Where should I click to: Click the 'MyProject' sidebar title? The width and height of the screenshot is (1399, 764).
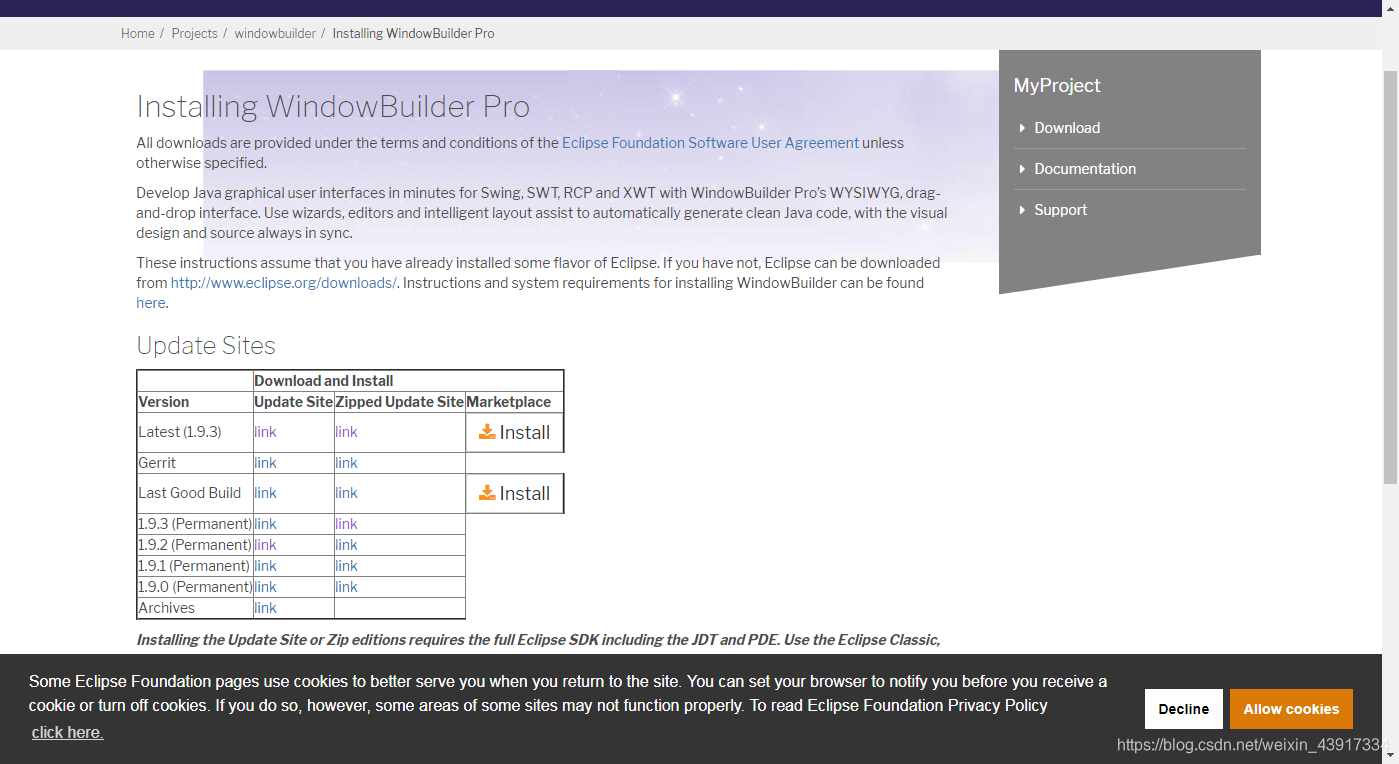pos(1057,86)
